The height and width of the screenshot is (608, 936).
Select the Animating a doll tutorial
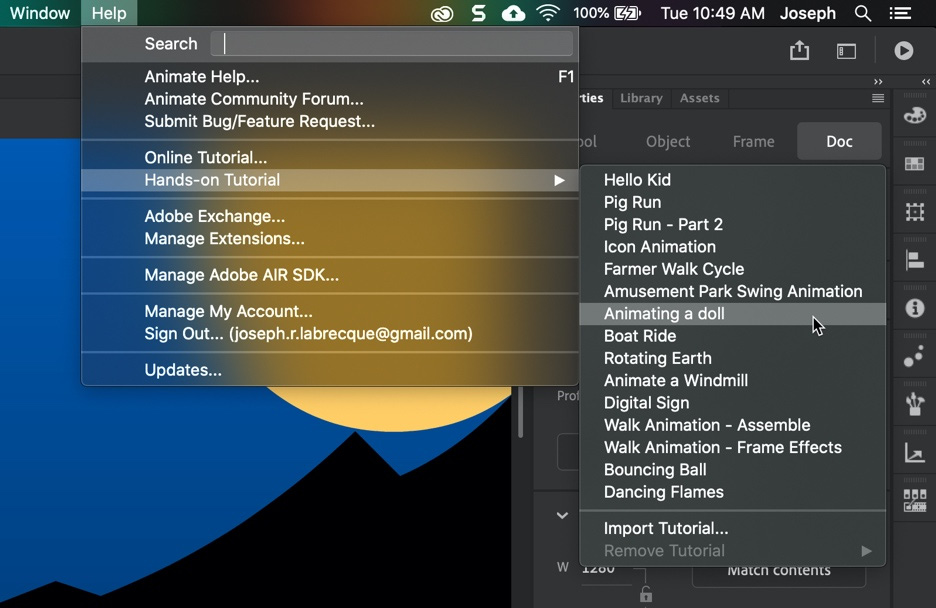732,314
